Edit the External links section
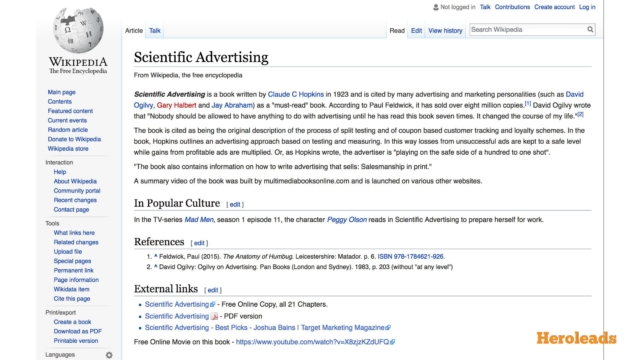Screen dimensions: 640x360 (x=213, y=290)
